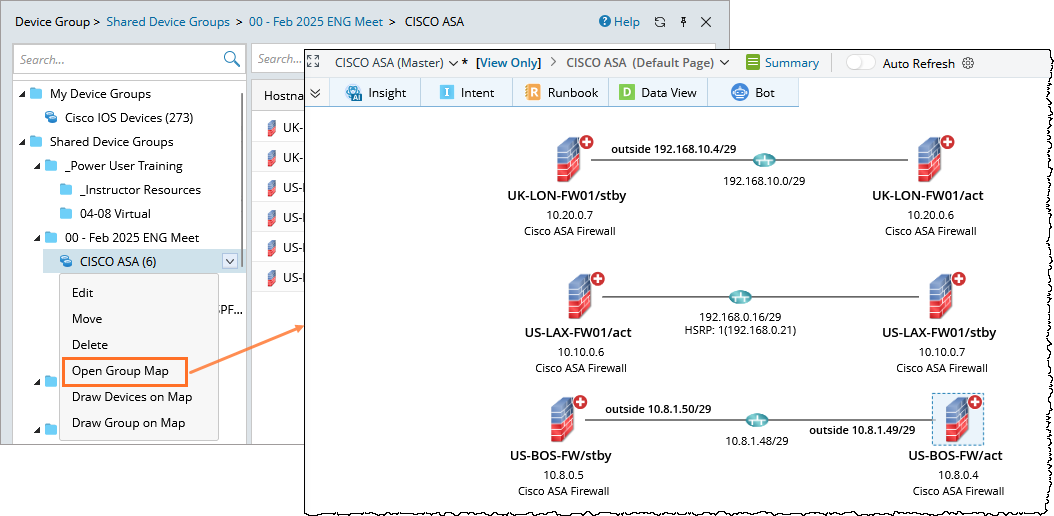
Task: Open the Bot tab
Action: pyautogui.click(x=753, y=93)
